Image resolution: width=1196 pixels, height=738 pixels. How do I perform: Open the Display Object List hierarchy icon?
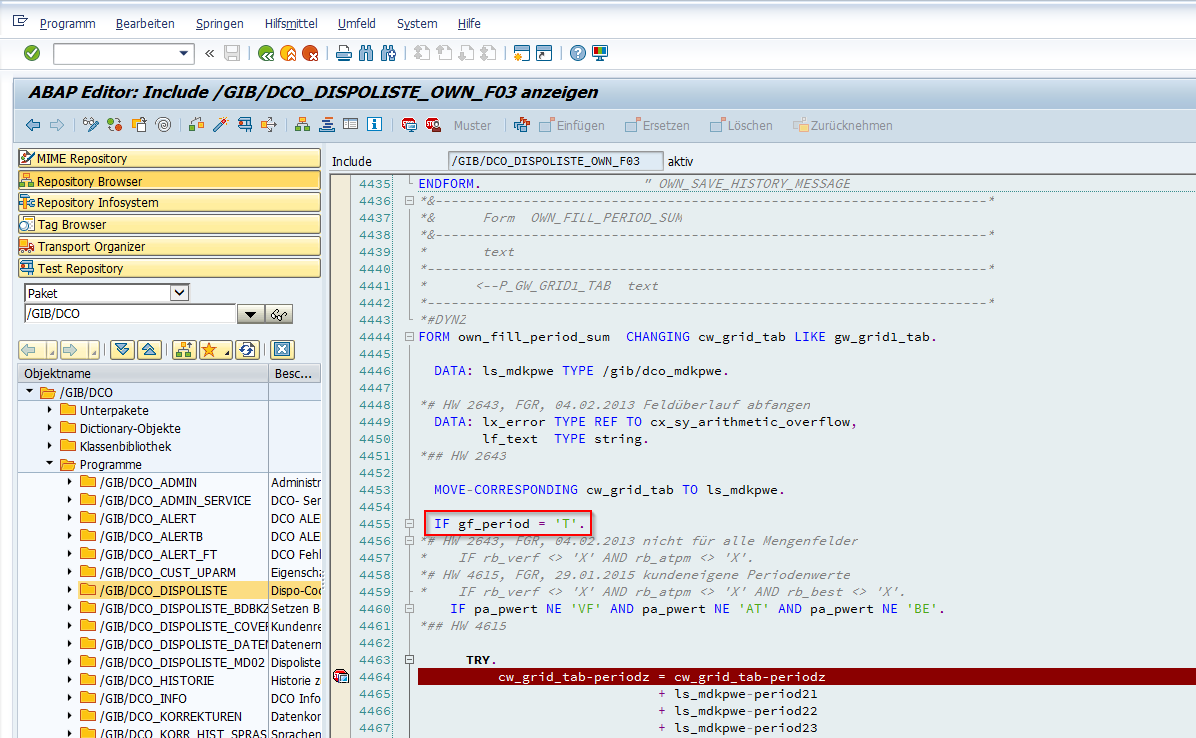pyautogui.click(x=302, y=125)
